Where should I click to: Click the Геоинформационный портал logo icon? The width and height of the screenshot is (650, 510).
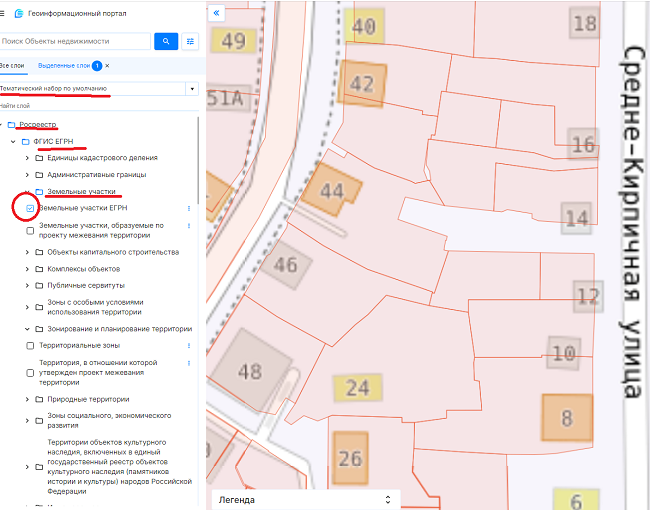click(19, 13)
